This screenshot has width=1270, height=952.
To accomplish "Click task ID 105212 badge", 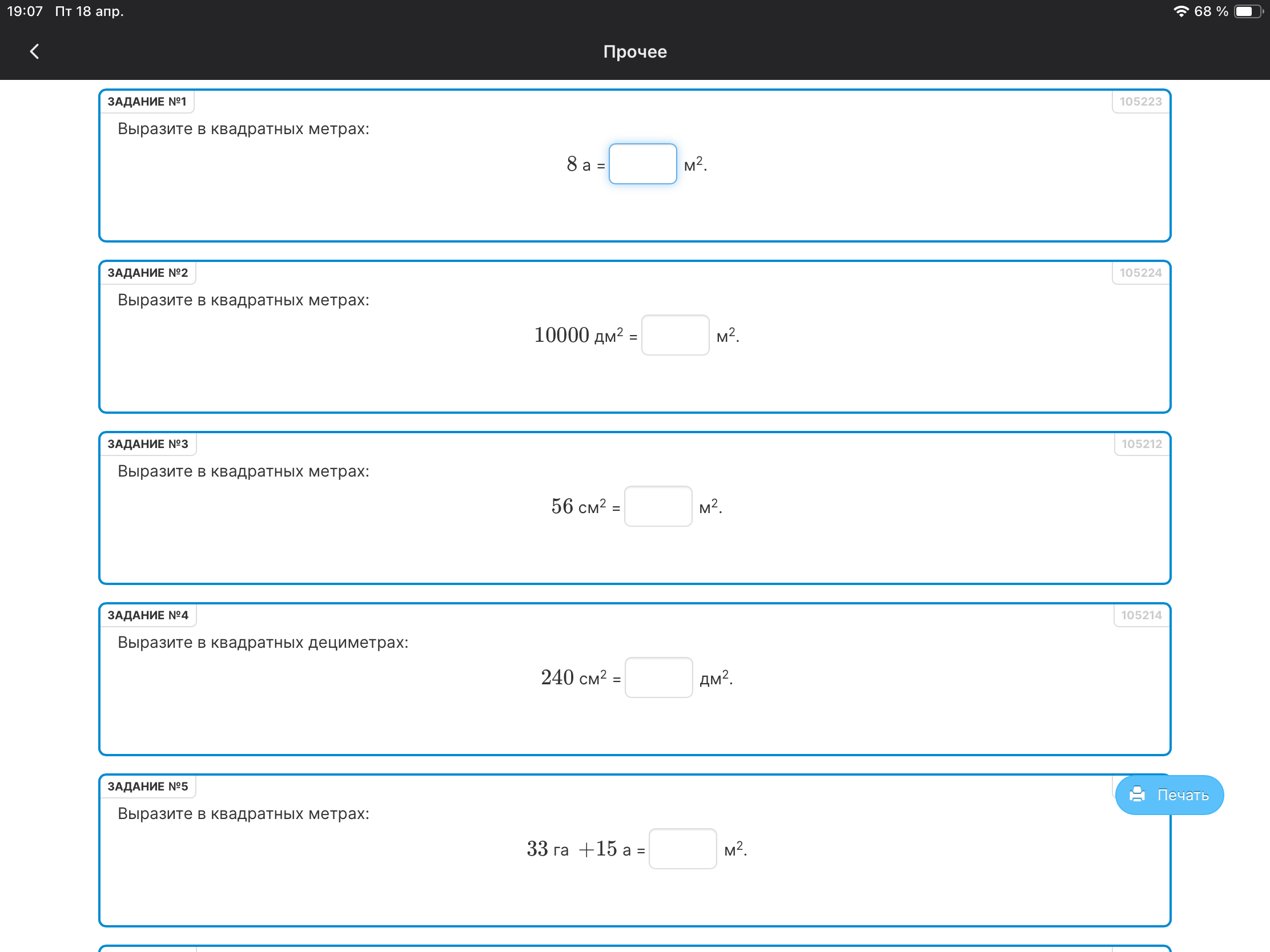I will [x=1142, y=444].
